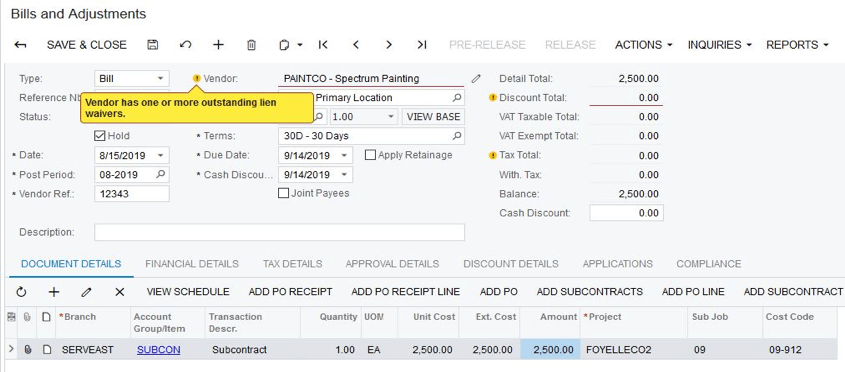Click the View Base button
This screenshot has width=845, height=372.
point(433,117)
